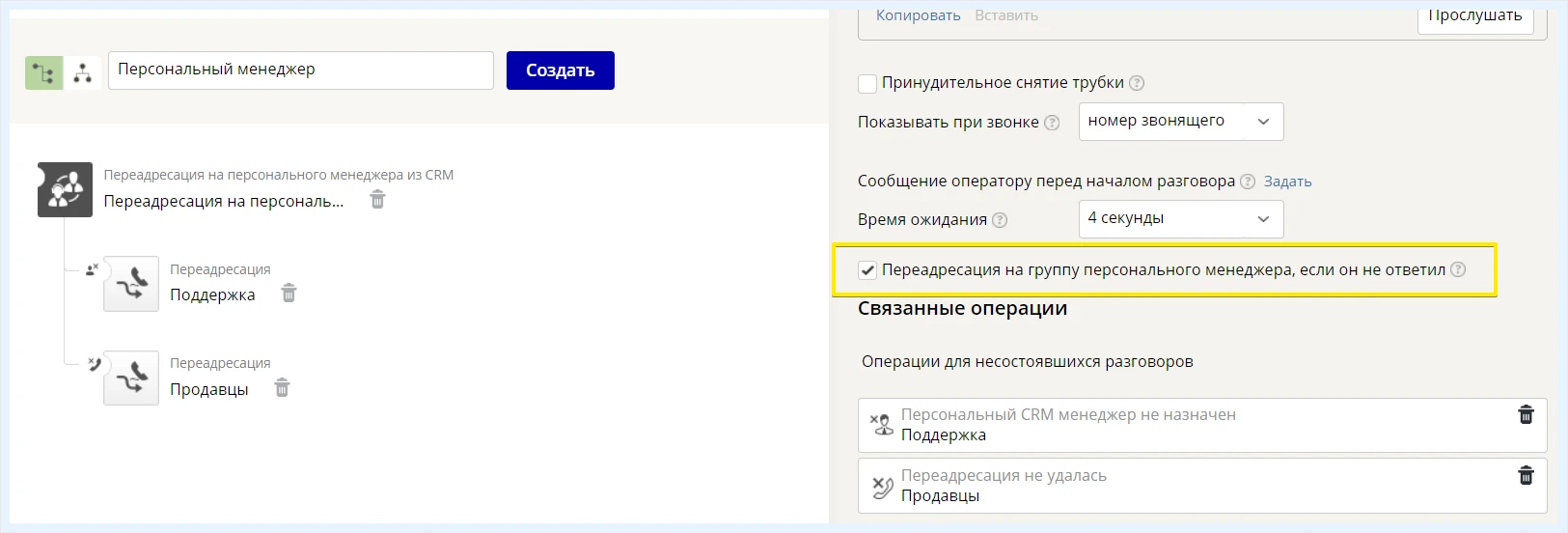This screenshot has width=1568, height=533.
Task: Open '4 секунды' wait time dropdown
Action: (x=1181, y=219)
